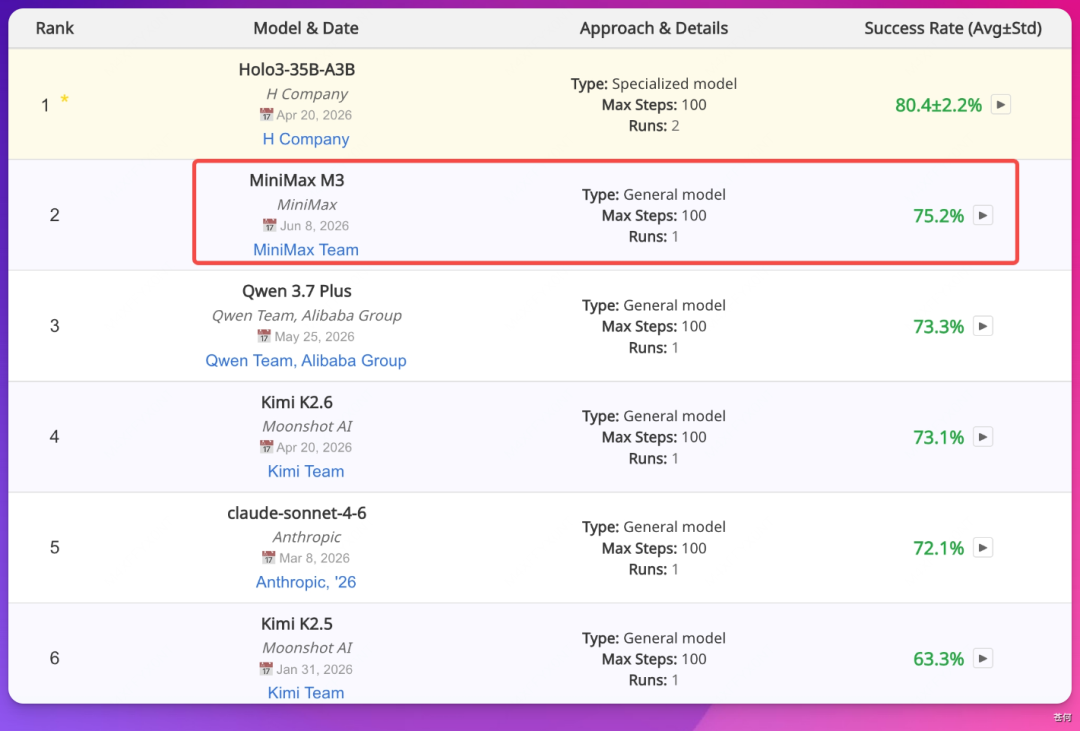Expand details arrow next to 73.3% score

pos(983,326)
